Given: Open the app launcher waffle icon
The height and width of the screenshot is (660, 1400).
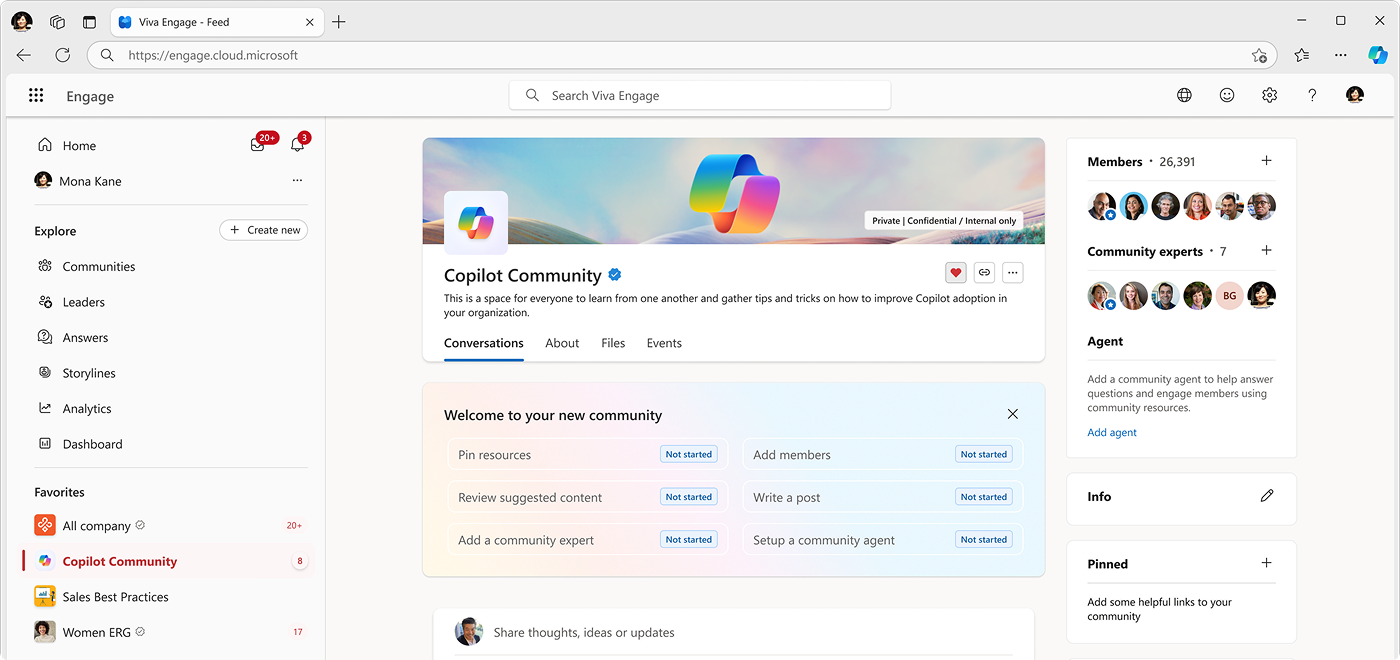Looking at the screenshot, I should pos(36,95).
